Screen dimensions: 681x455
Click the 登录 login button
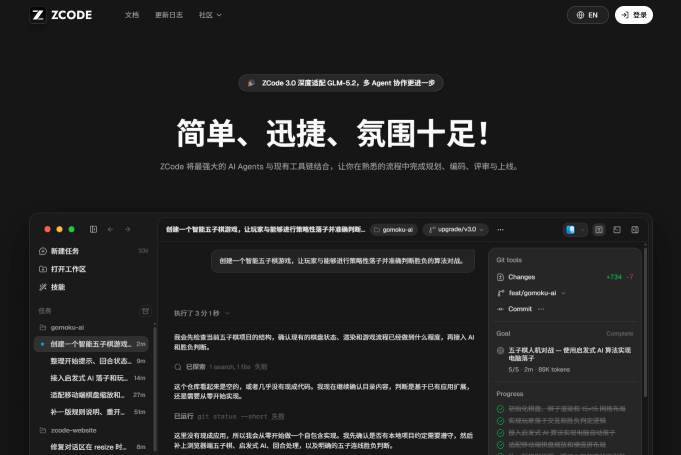(634, 15)
